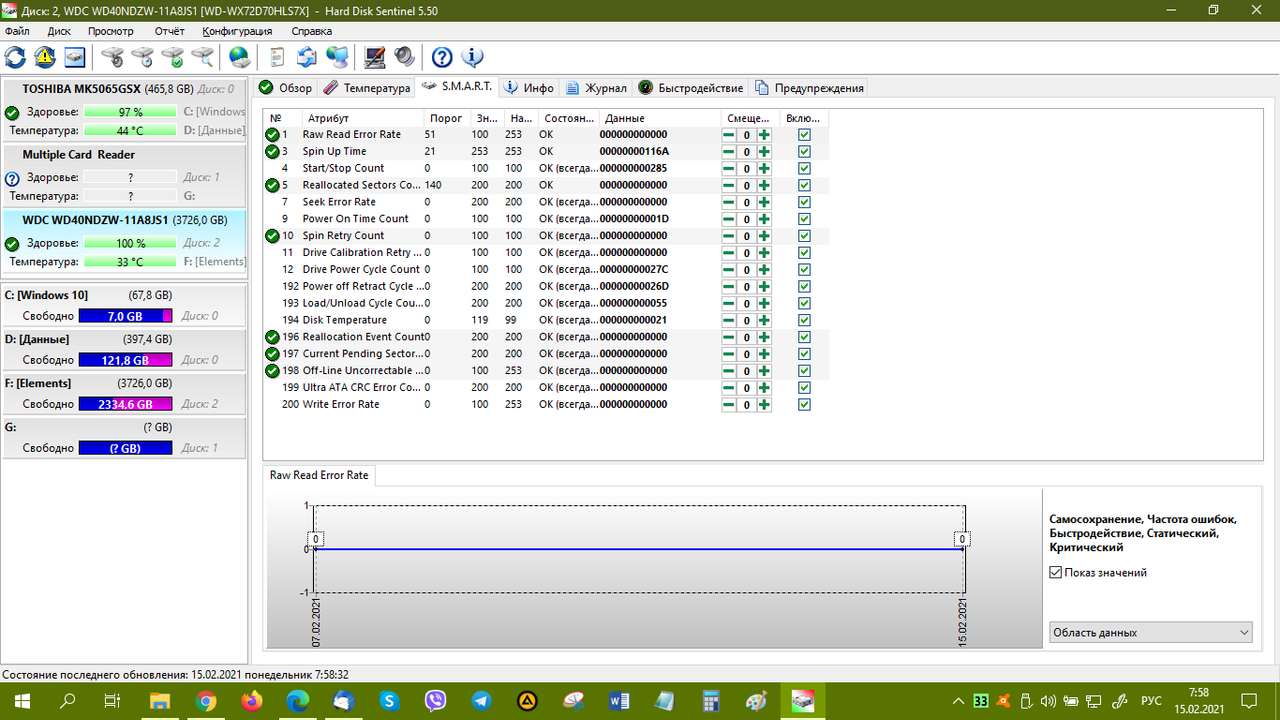Click the blue info bubble toolbar icon
Viewport: 1280px width, 720px height.
472,57
